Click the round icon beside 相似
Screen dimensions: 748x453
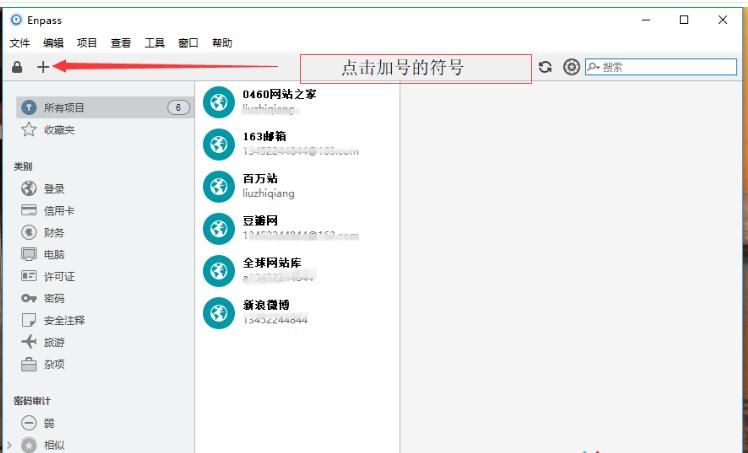pos(29,445)
